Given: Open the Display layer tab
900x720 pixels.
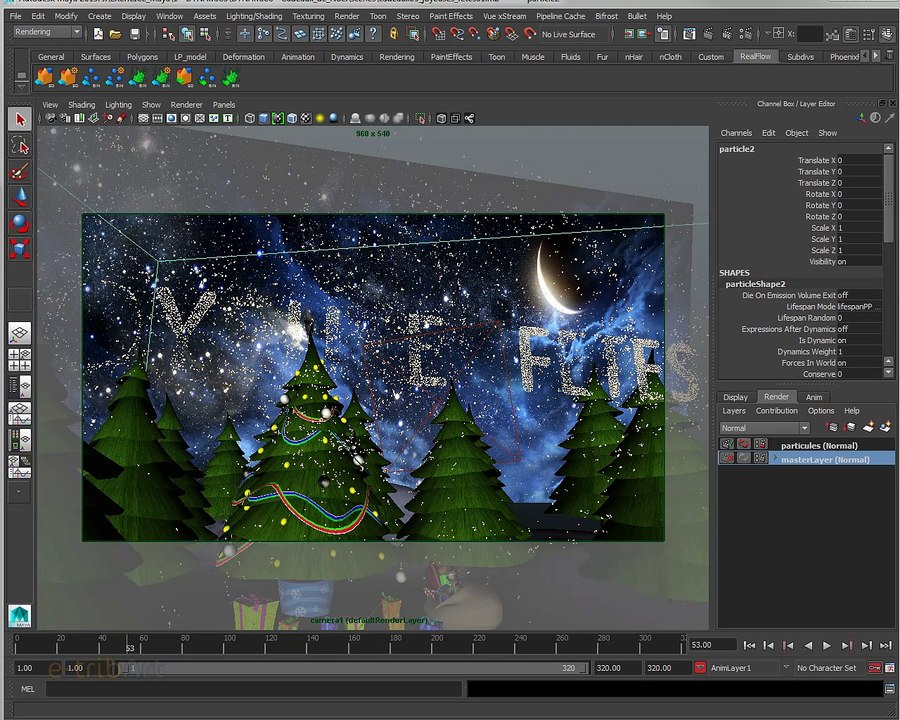Looking at the screenshot, I should pos(735,397).
